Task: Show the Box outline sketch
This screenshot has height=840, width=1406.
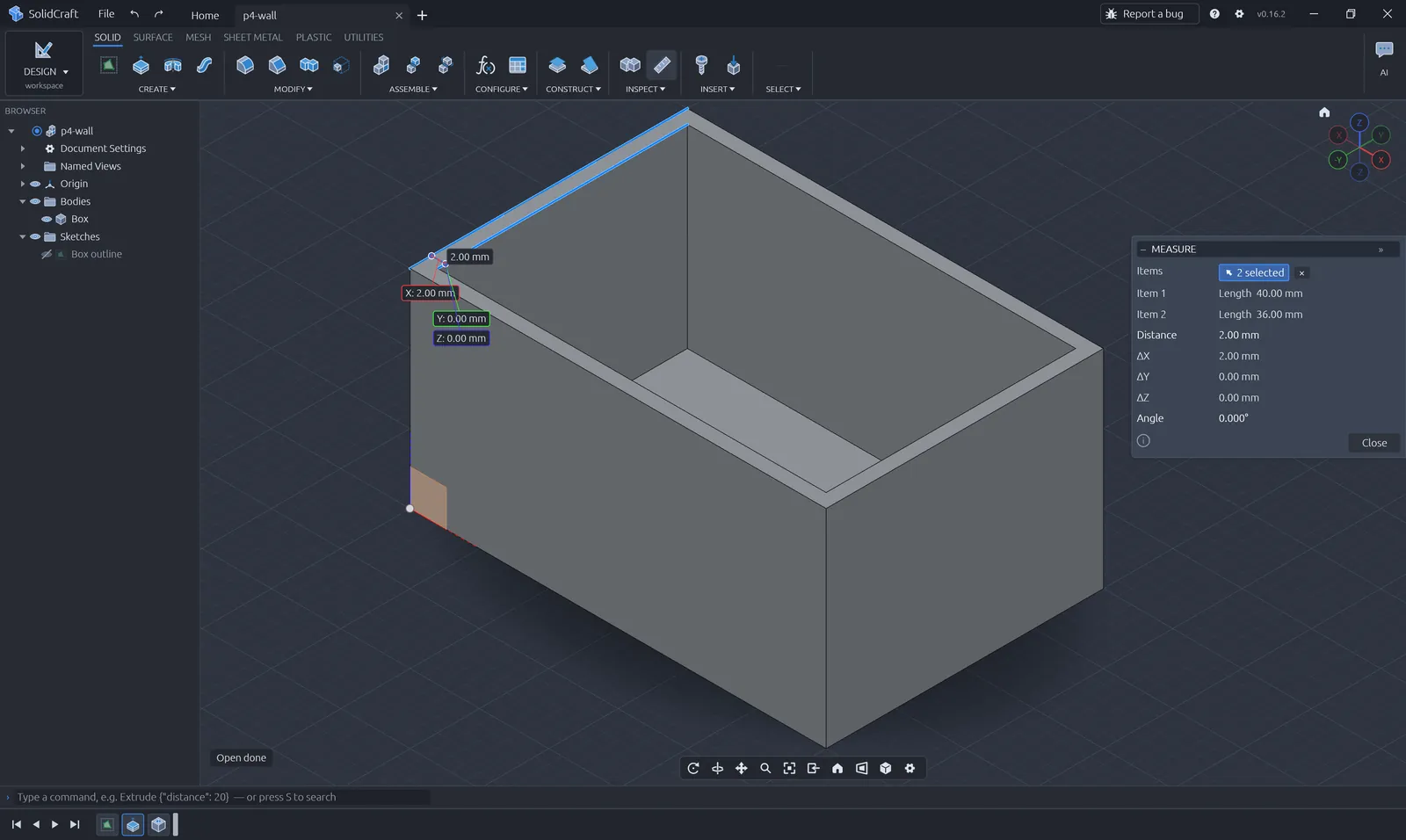Action: (47, 254)
